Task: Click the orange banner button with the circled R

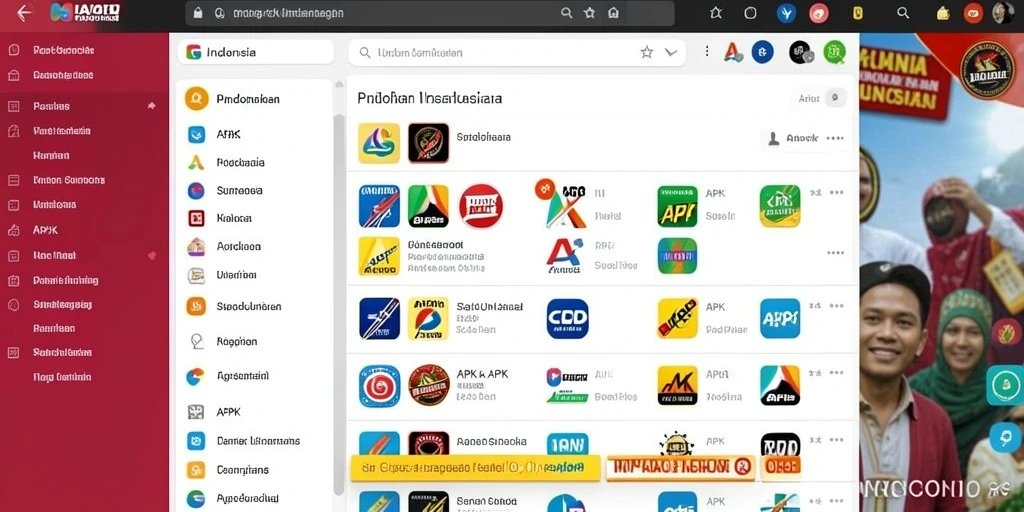Action: [680, 467]
